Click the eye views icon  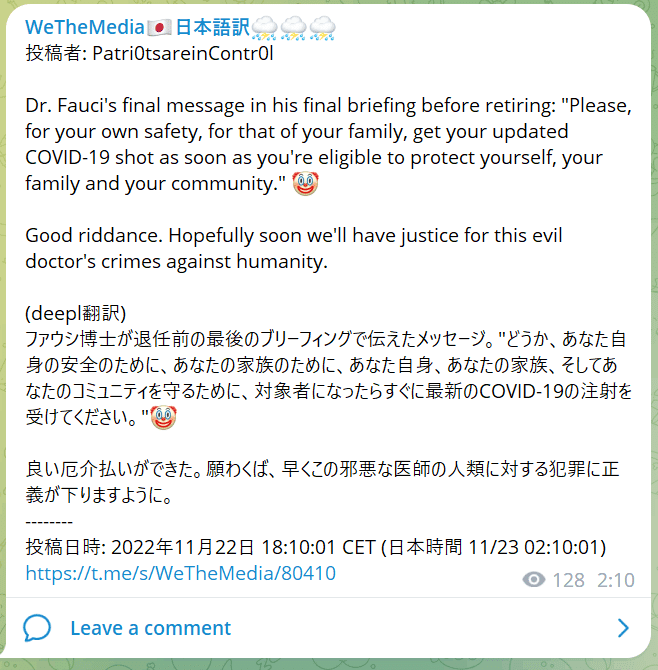(534, 580)
